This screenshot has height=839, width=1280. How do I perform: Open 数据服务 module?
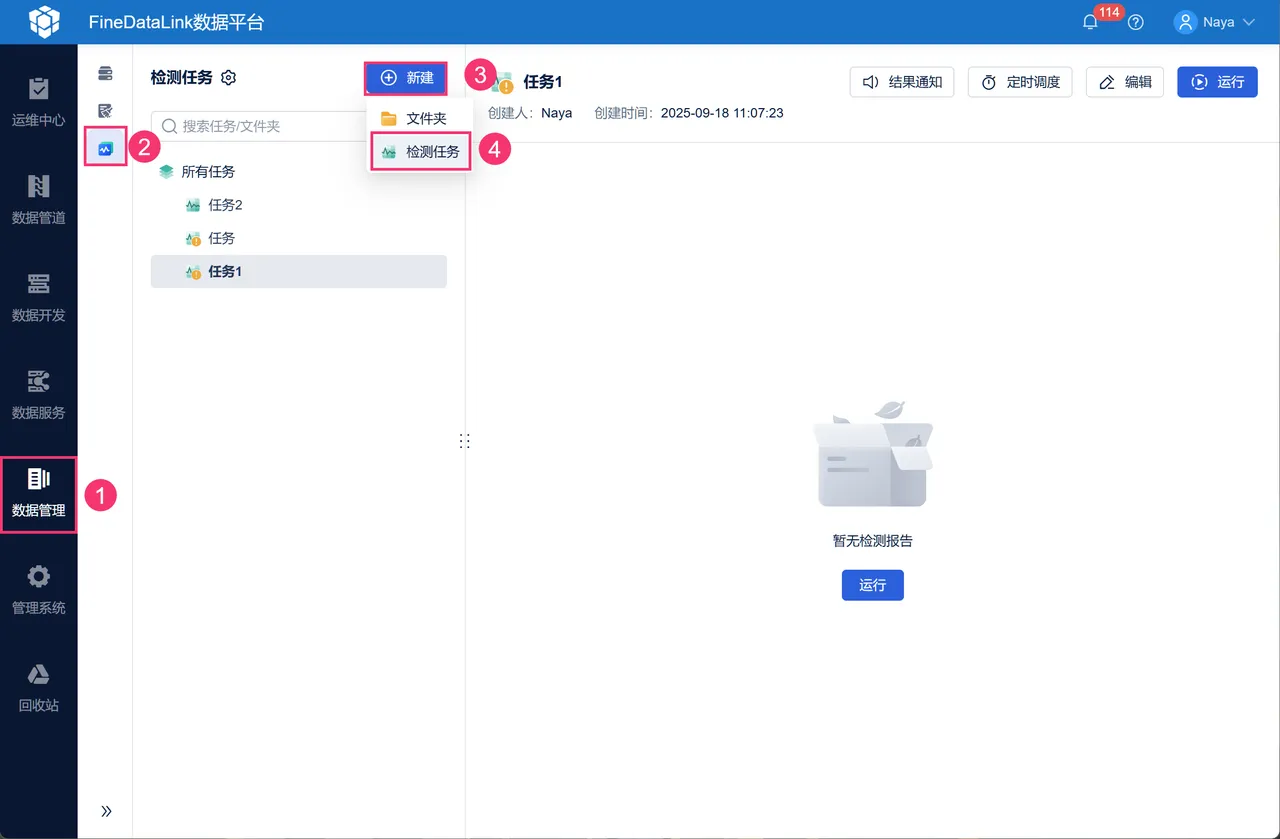pyautogui.click(x=38, y=394)
